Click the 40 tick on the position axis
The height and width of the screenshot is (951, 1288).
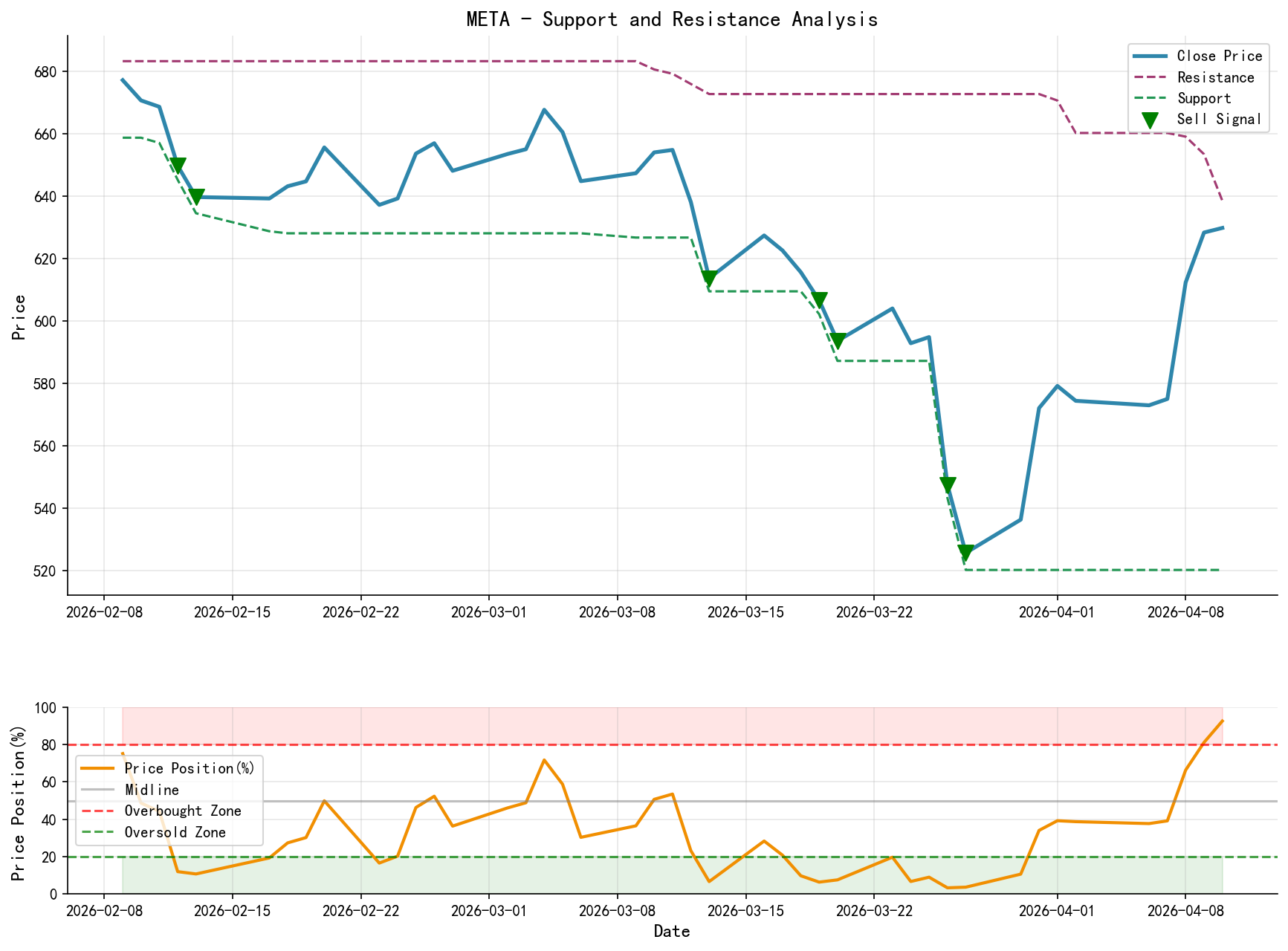(x=50, y=820)
